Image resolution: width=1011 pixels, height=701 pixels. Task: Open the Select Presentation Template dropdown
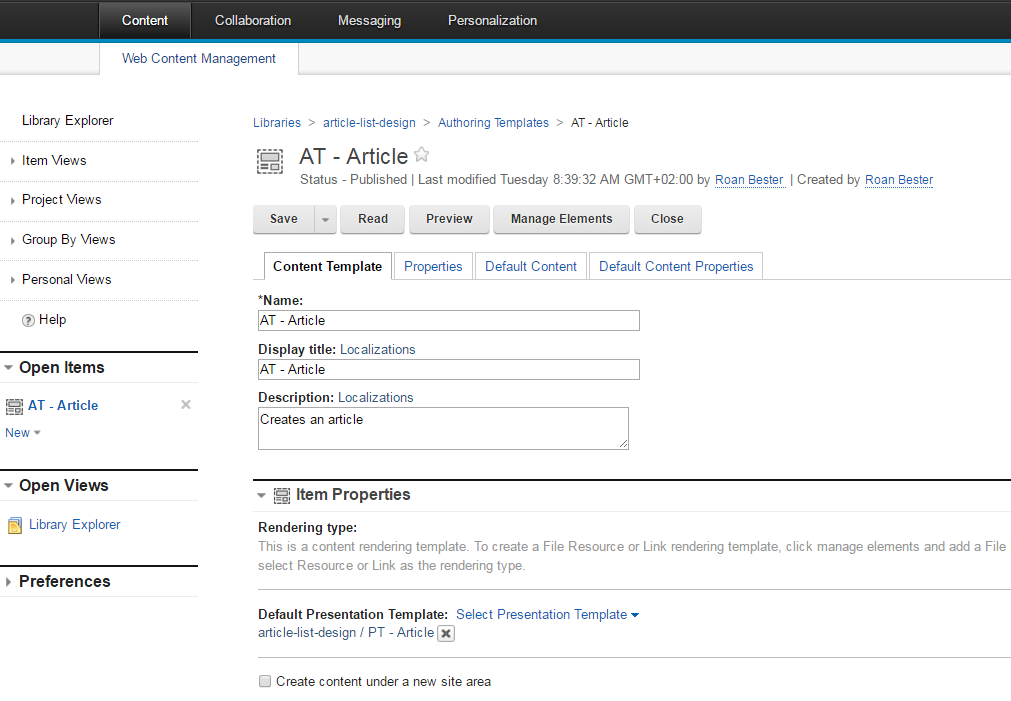click(547, 615)
